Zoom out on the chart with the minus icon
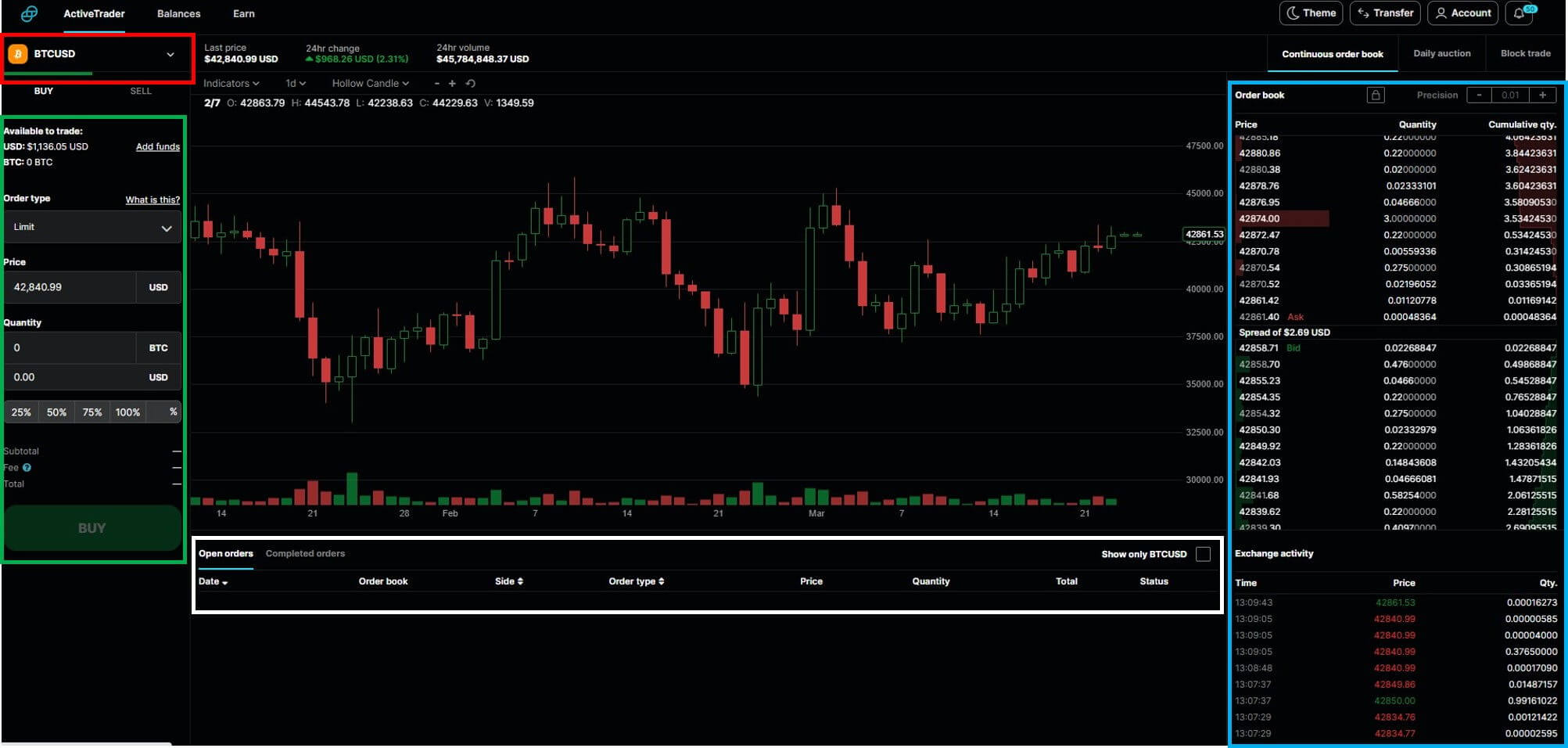Screen dimensions: 1568x748 point(436,83)
